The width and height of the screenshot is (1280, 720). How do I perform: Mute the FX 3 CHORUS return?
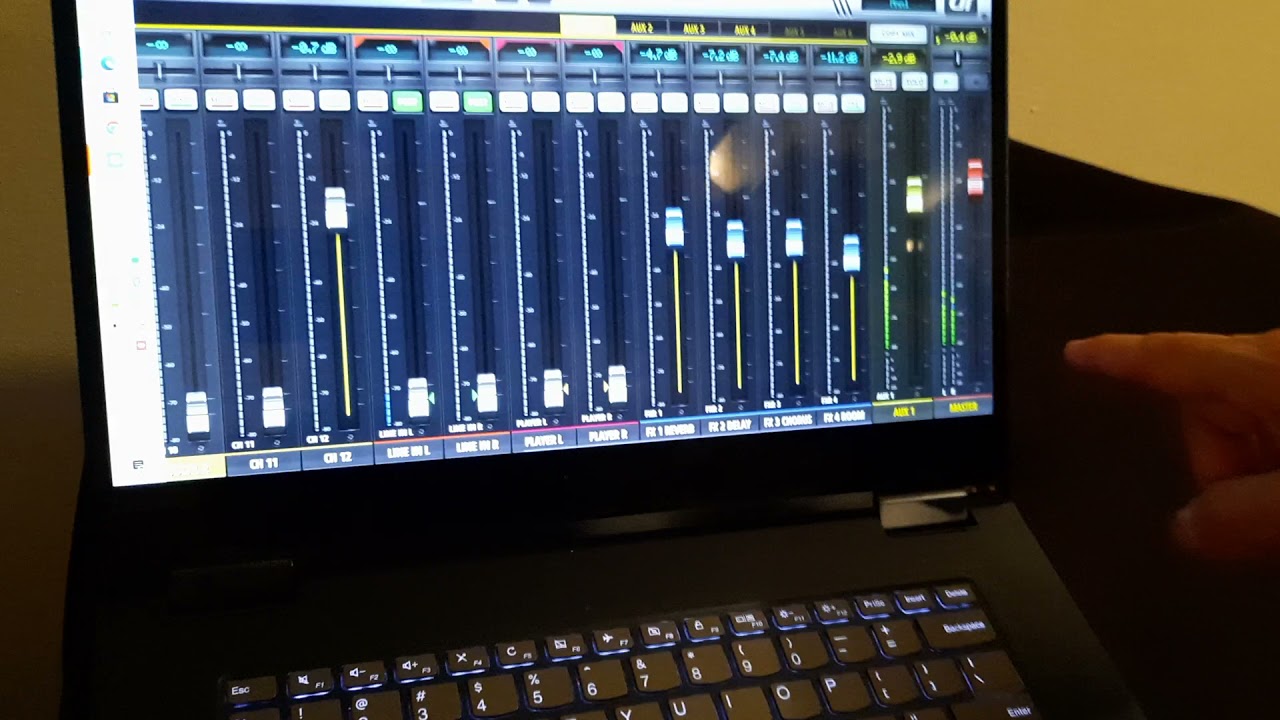[766, 103]
